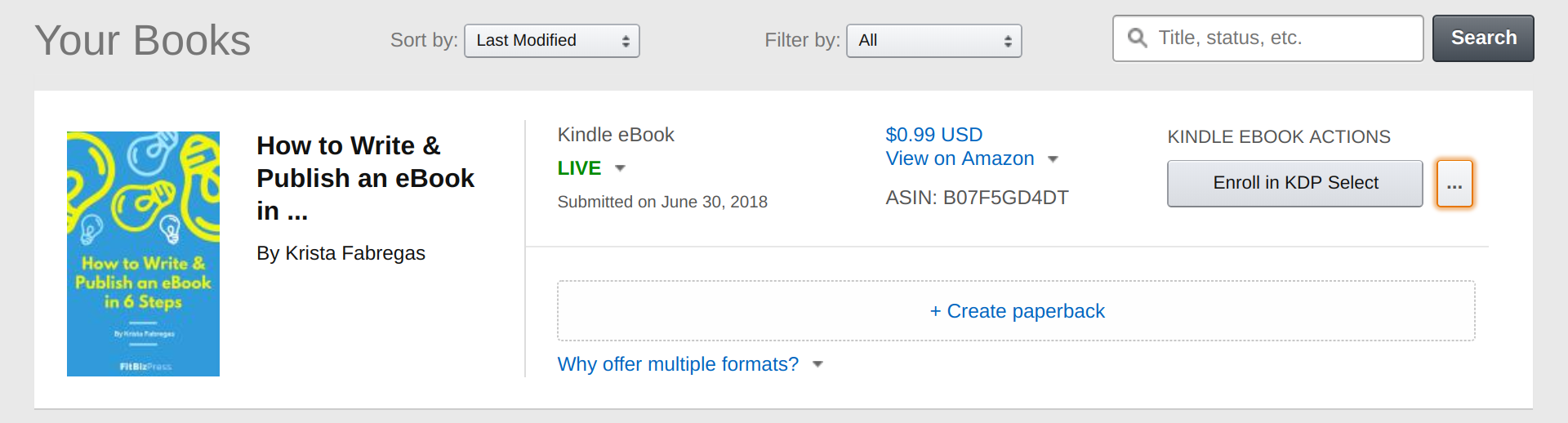Click the Your Books heading
The width and height of the screenshot is (1568, 423).
click(x=143, y=40)
